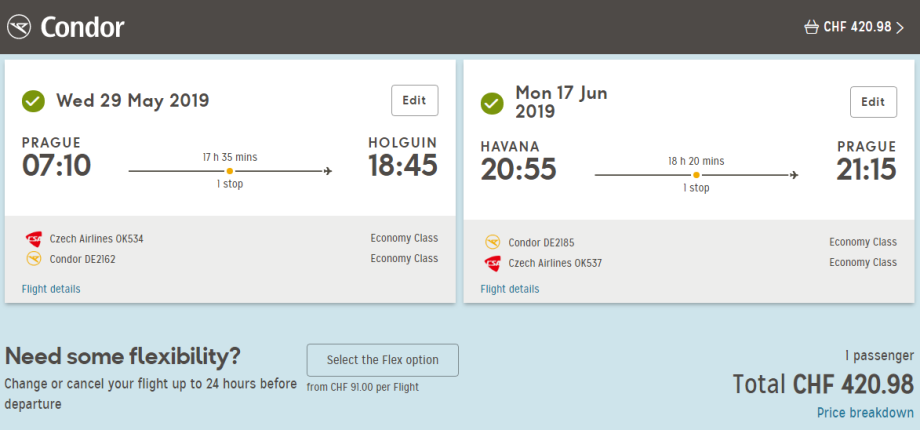Open the shopping basket icon
920x430 pixels.
point(811,27)
